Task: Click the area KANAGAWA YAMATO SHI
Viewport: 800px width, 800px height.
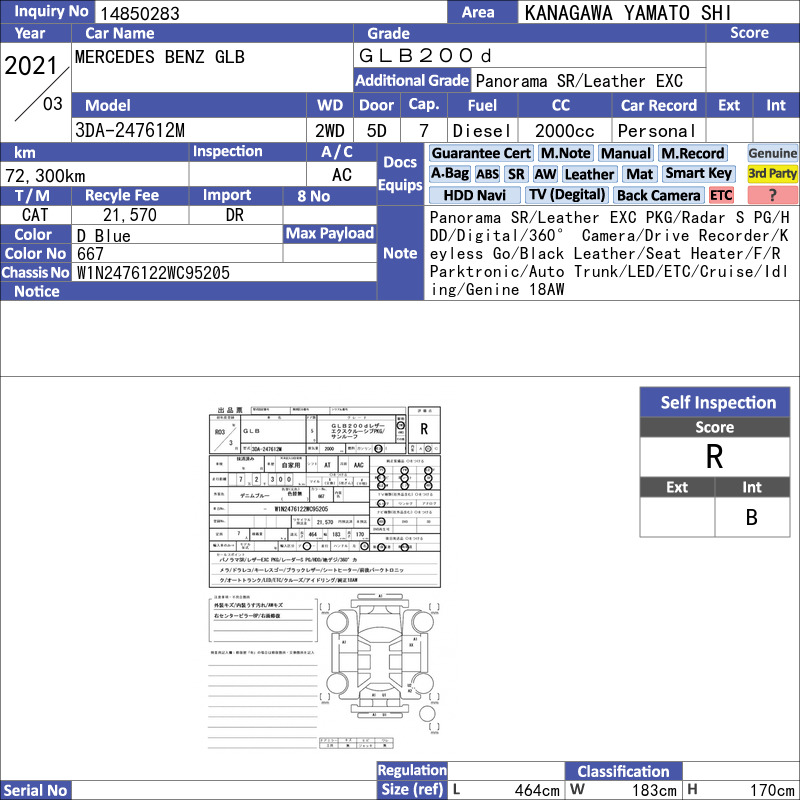Action: pos(628,13)
